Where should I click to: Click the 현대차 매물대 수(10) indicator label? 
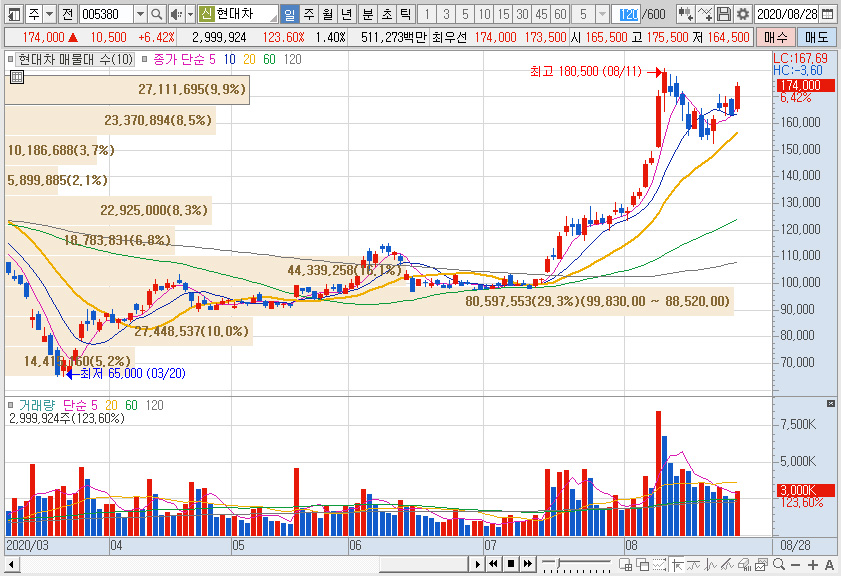75,59
